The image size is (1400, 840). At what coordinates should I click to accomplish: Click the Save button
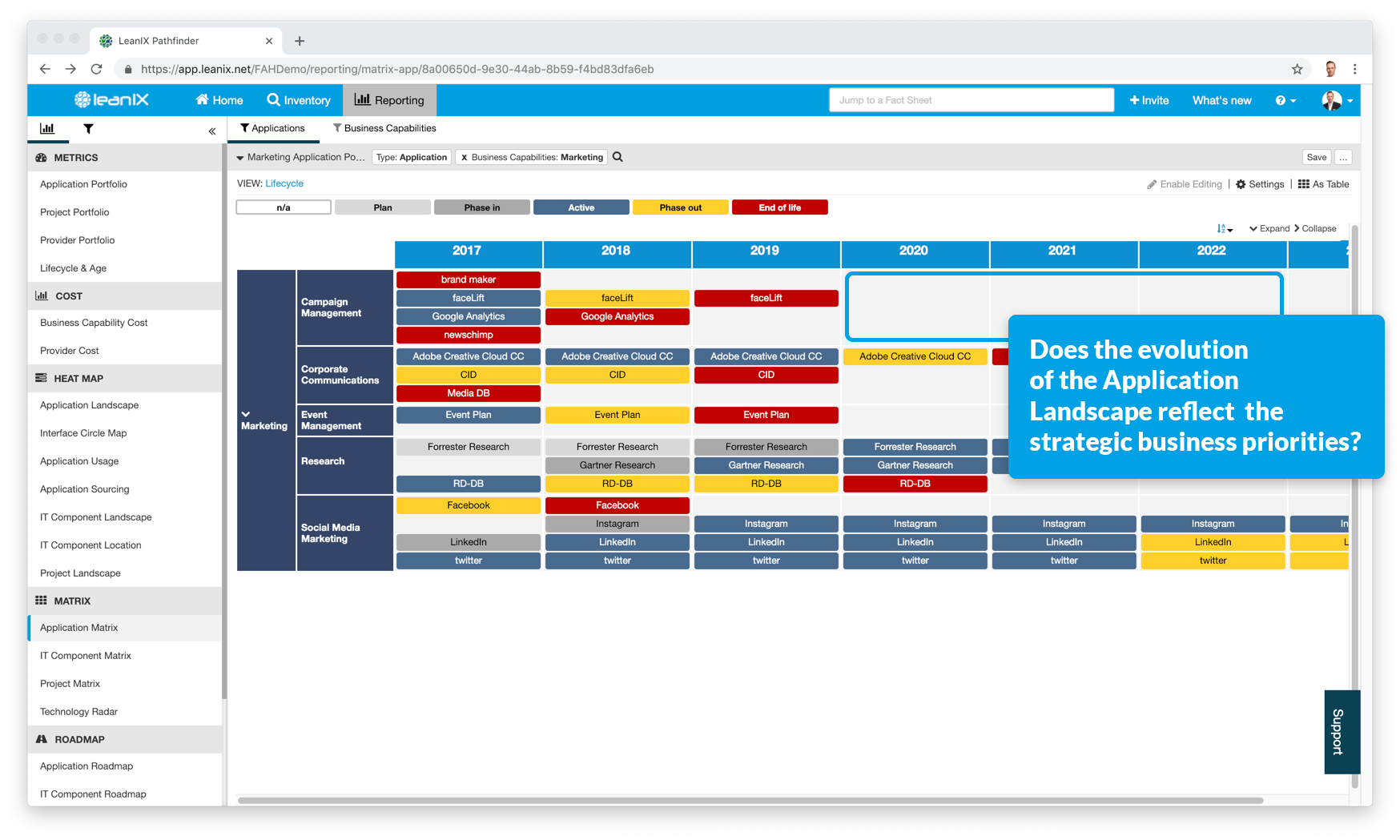pos(1316,157)
